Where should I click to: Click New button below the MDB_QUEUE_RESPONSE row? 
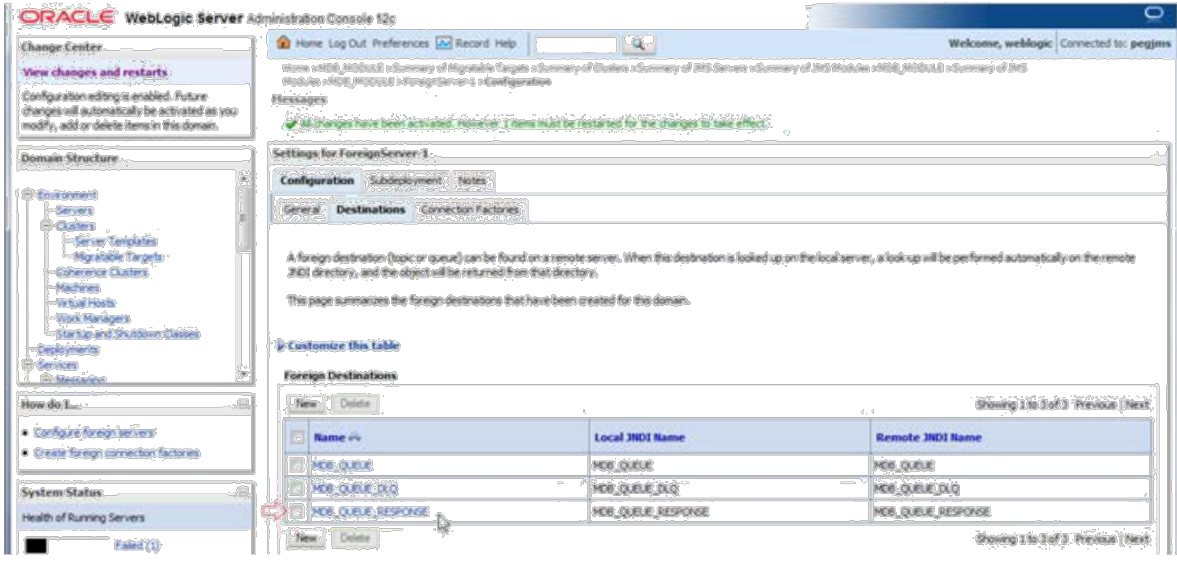coord(306,538)
